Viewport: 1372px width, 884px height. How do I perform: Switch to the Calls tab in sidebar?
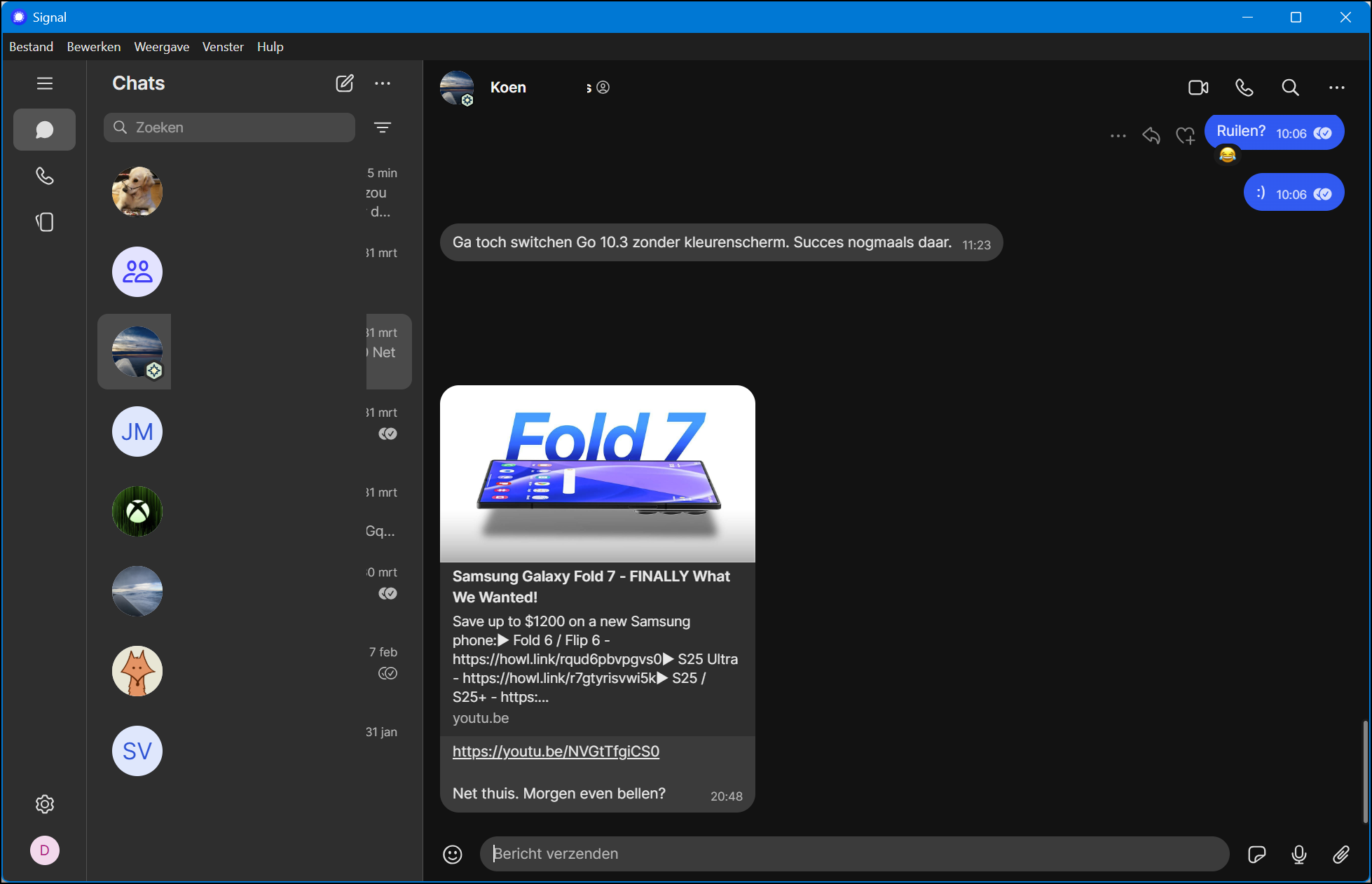click(45, 176)
